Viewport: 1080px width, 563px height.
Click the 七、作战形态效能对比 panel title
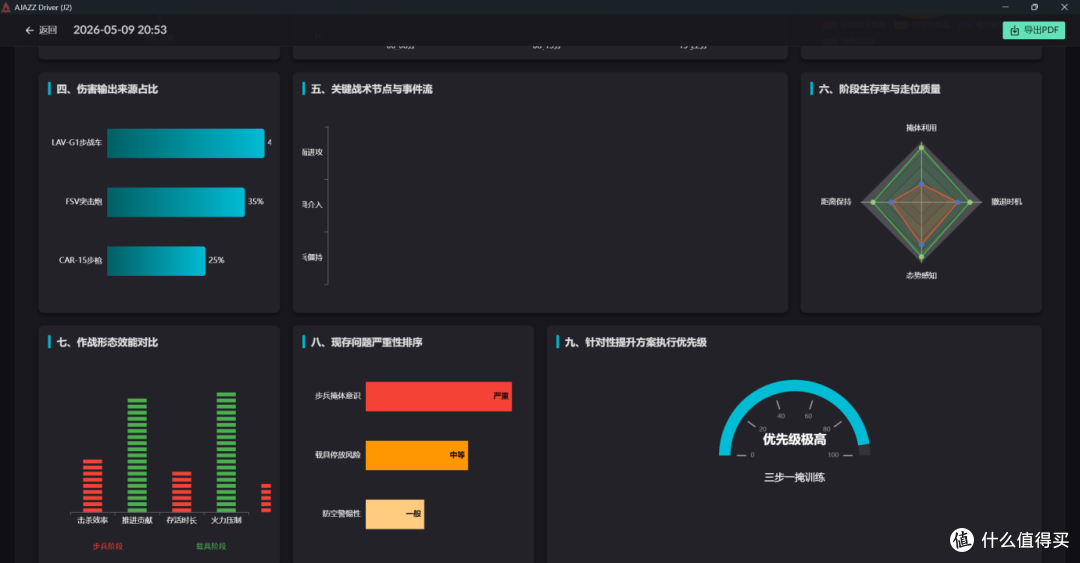[x=107, y=342]
